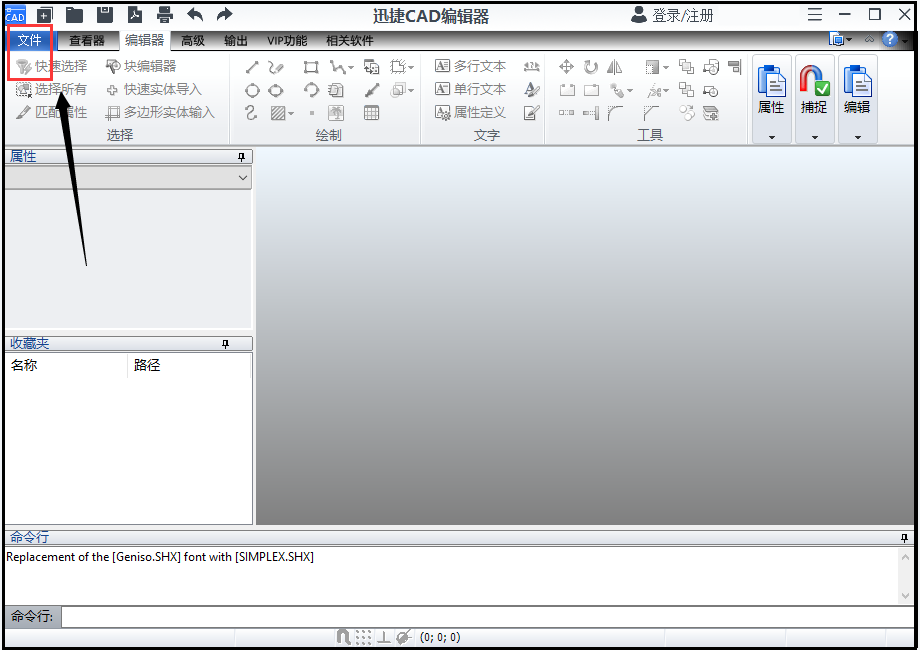Screen dimensions: 920x650
Task: Pick the Mirror tool in Tools group
Action: coord(614,67)
